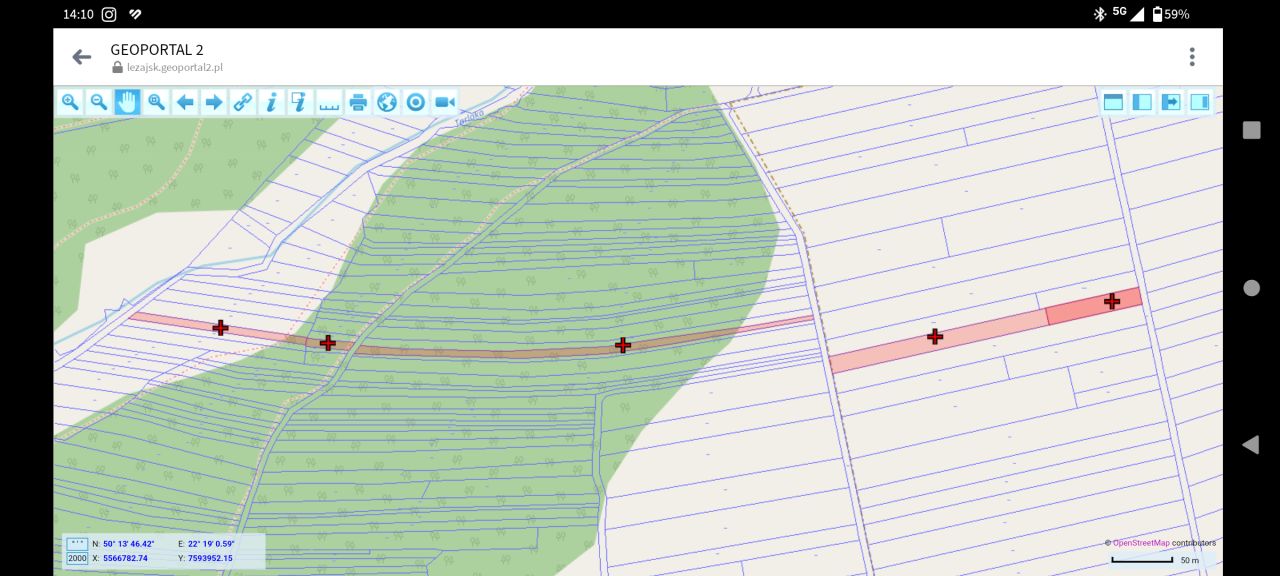This screenshot has width=1280, height=576.
Task: Choose the zoom to window tool
Action: pos(156,102)
